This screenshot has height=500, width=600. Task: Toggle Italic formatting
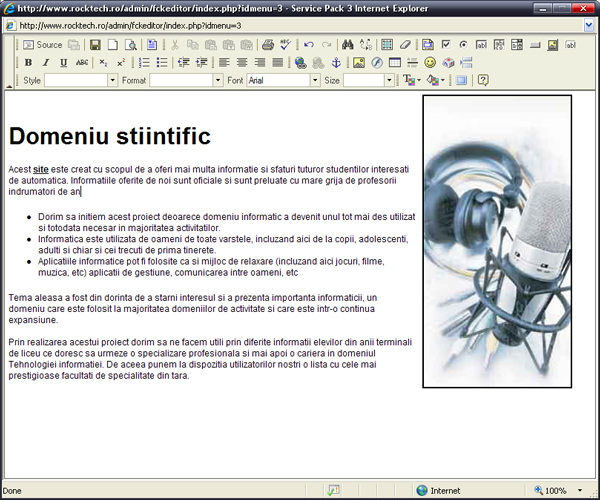[46, 62]
